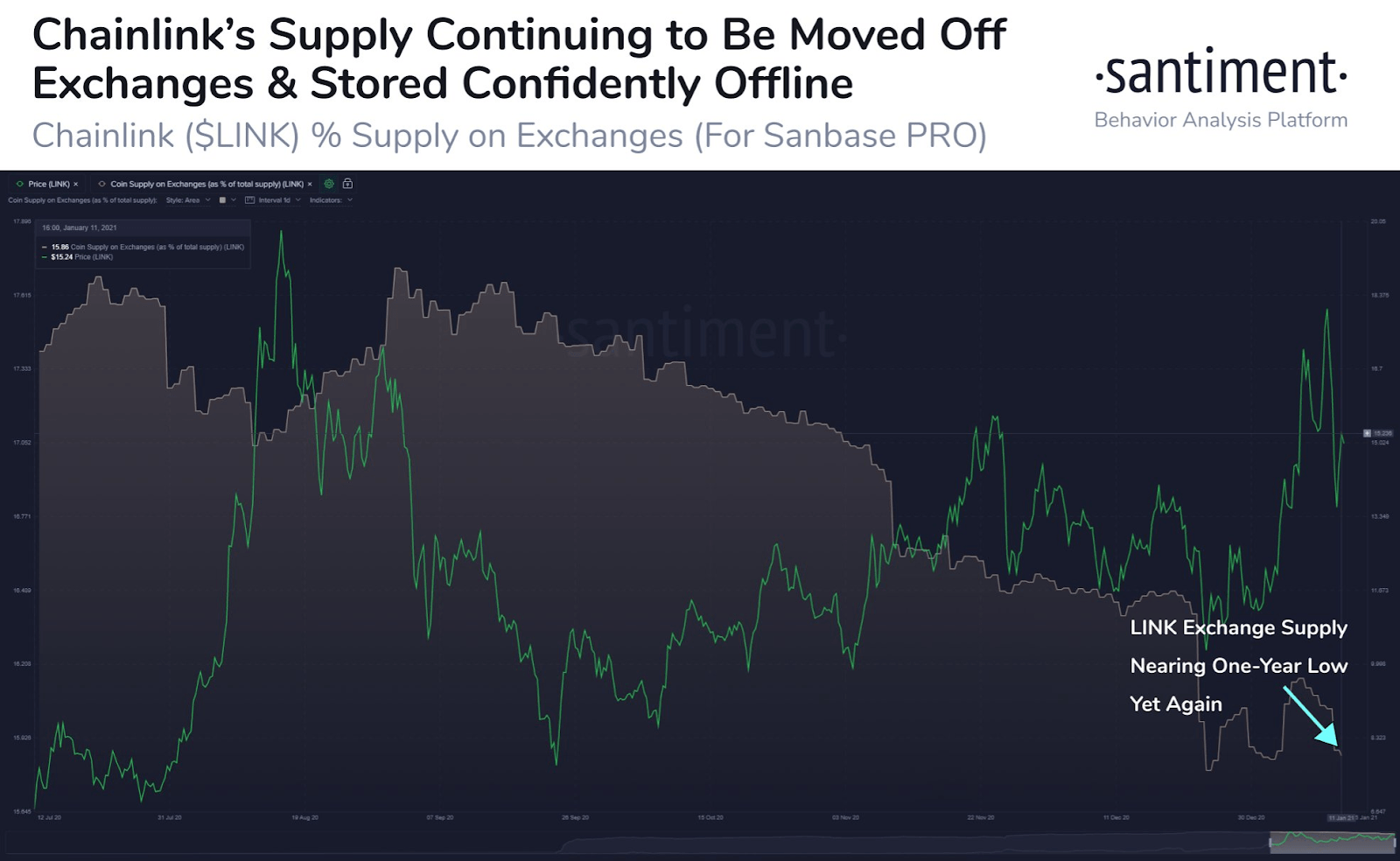Select Coin Supply on Exchanges metric tab
Image resolution: width=1400 pixels, height=861 pixels.
pyautogui.click(x=206, y=184)
